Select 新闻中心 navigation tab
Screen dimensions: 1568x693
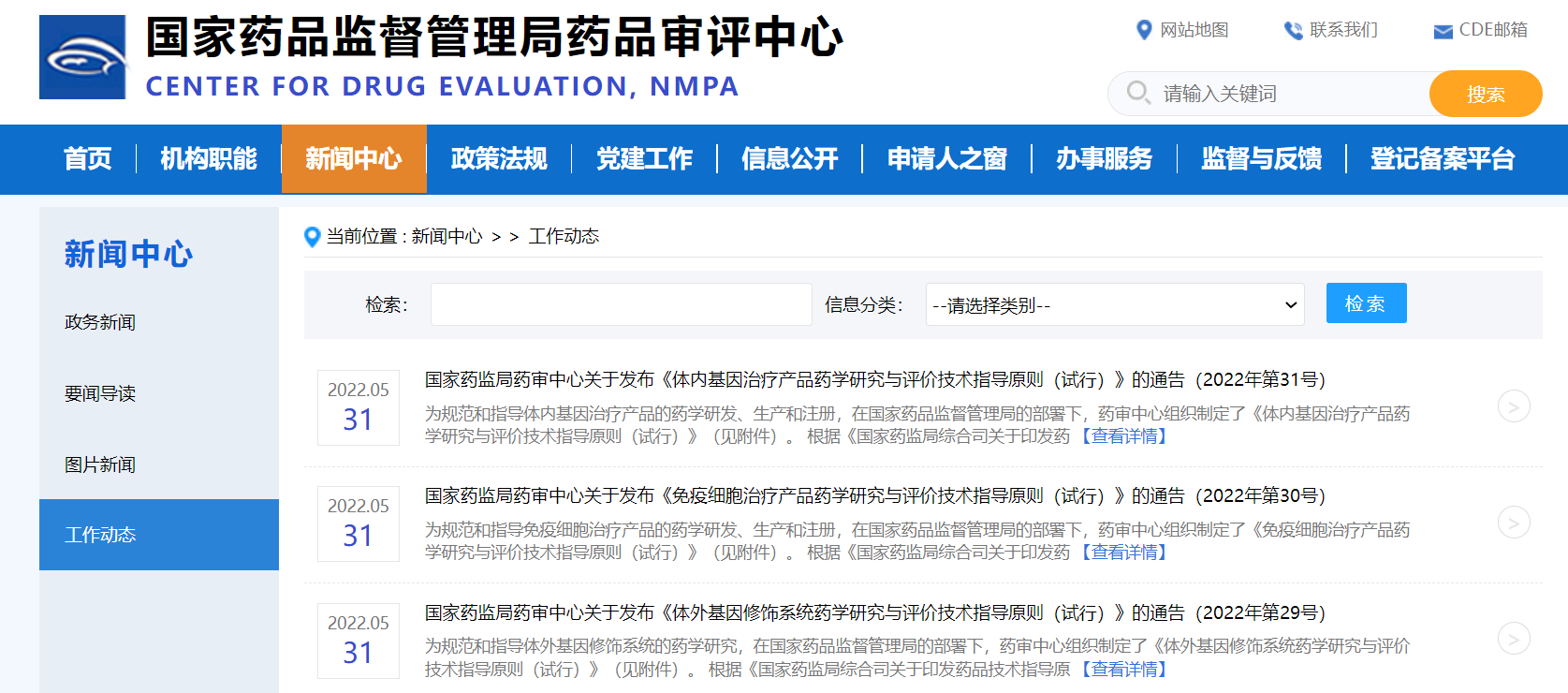354,159
